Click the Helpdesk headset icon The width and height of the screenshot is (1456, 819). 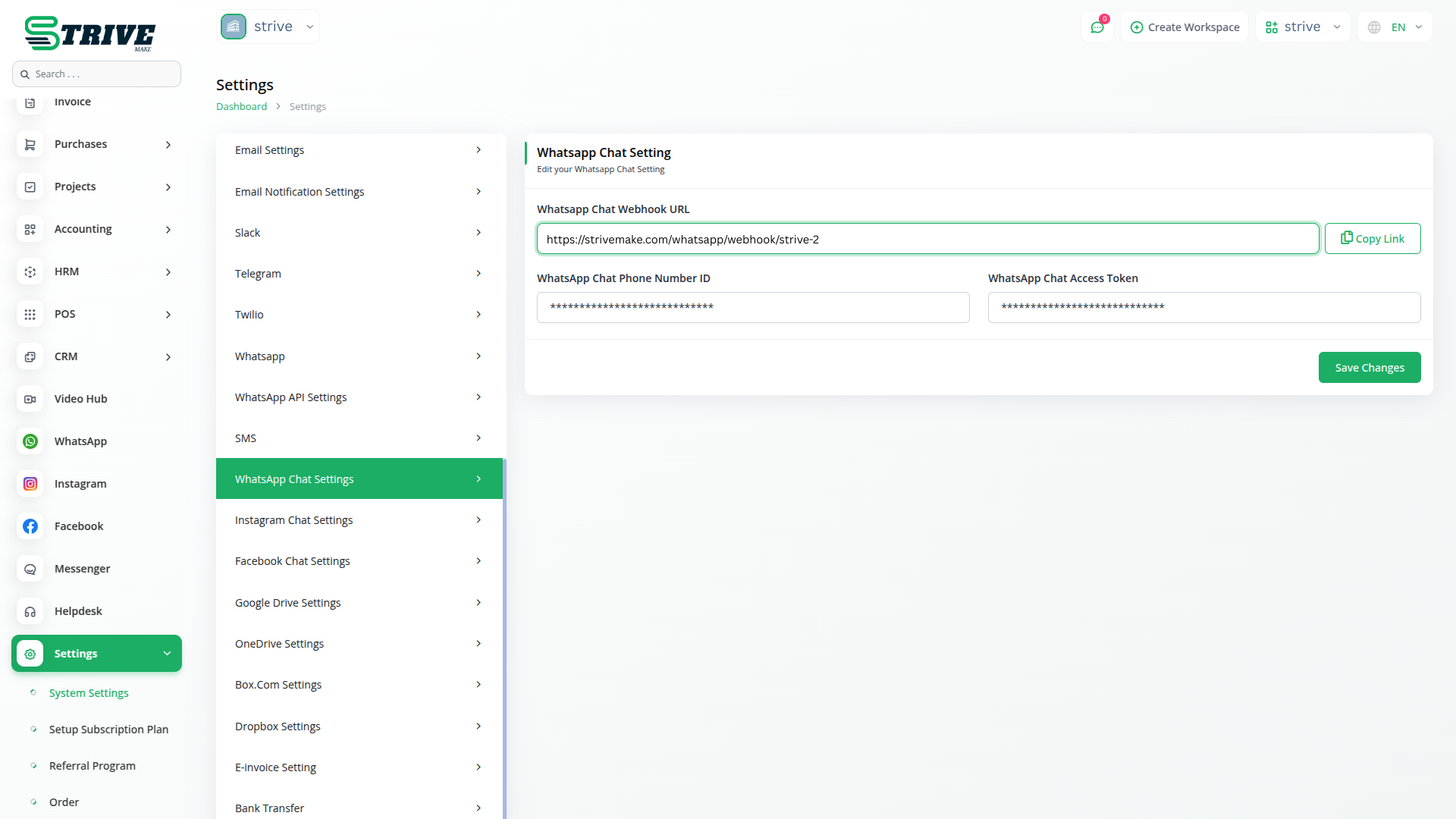pos(30,611)
